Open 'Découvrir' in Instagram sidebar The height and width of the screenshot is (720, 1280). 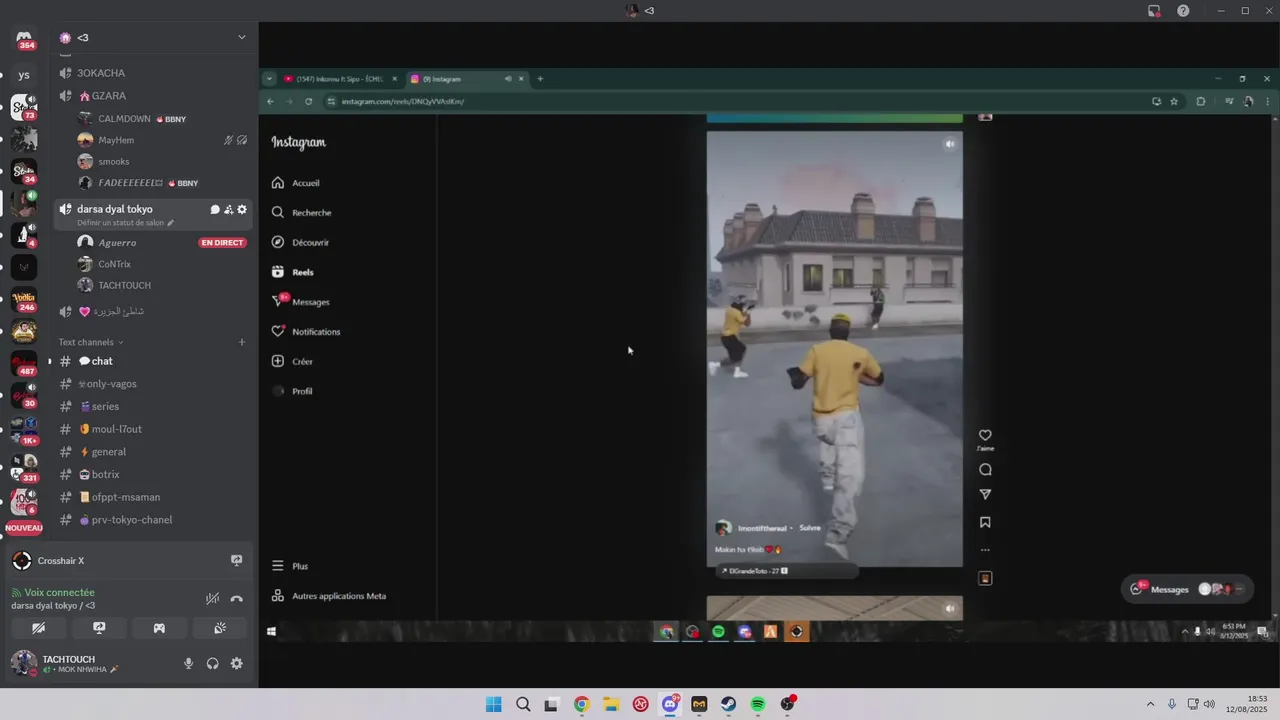tap(300, 242)
